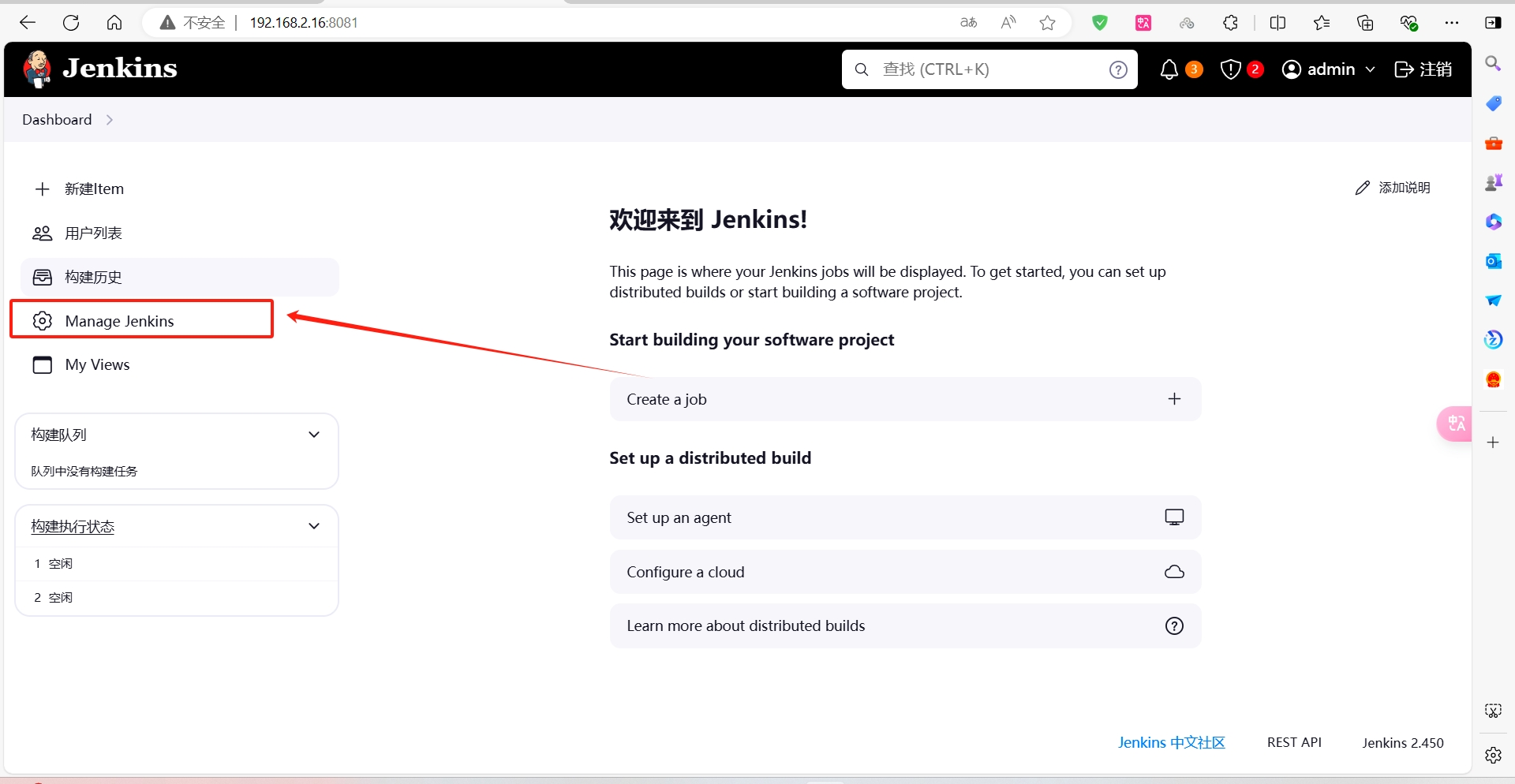Viewport: 1515px width, 784px height.
Task: Click the Jenkins logo mascot
Action: [37, 69]
